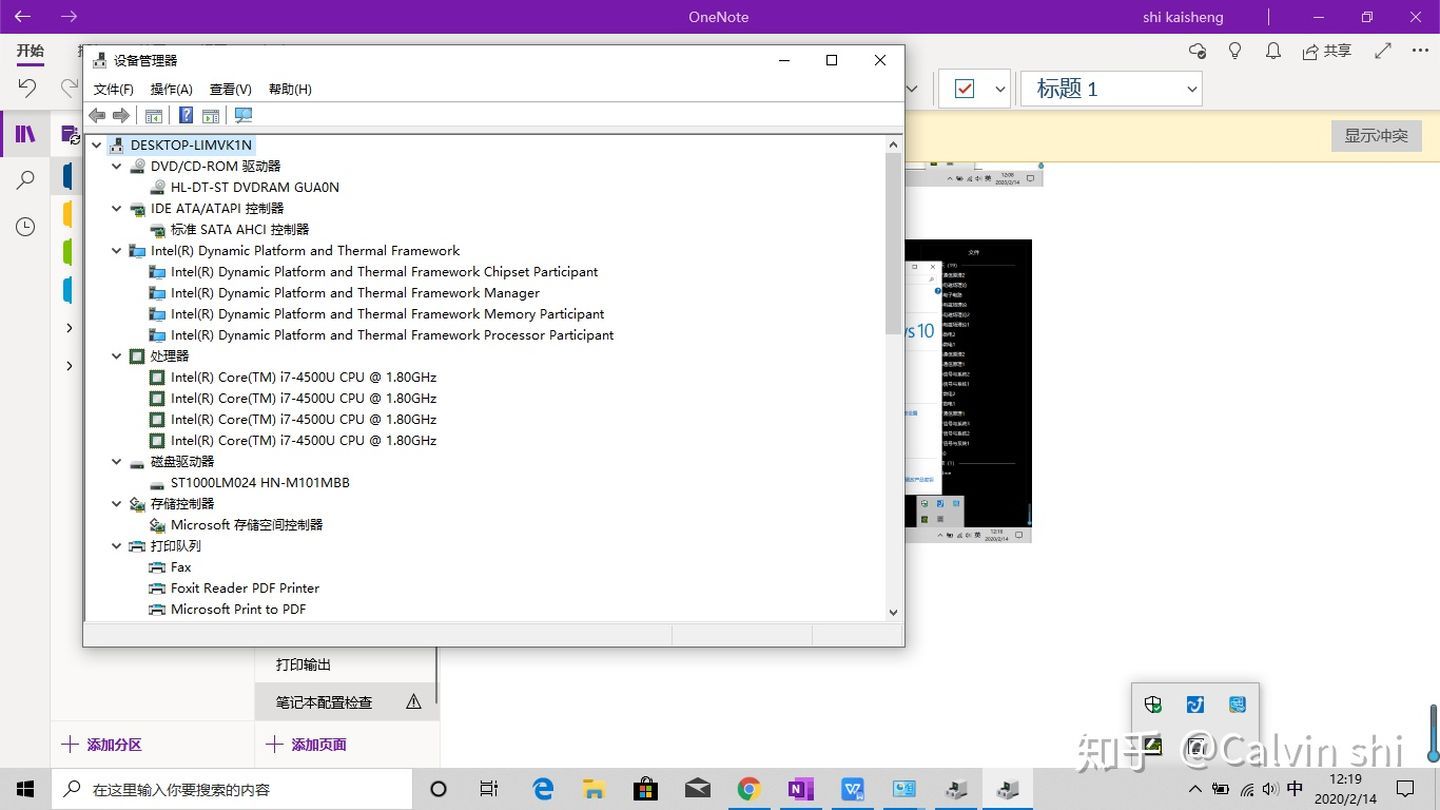Open recent notes clock icon in OneNote
The width and height of the screenshot is (1440, 810).
click(x=25, y=227)
